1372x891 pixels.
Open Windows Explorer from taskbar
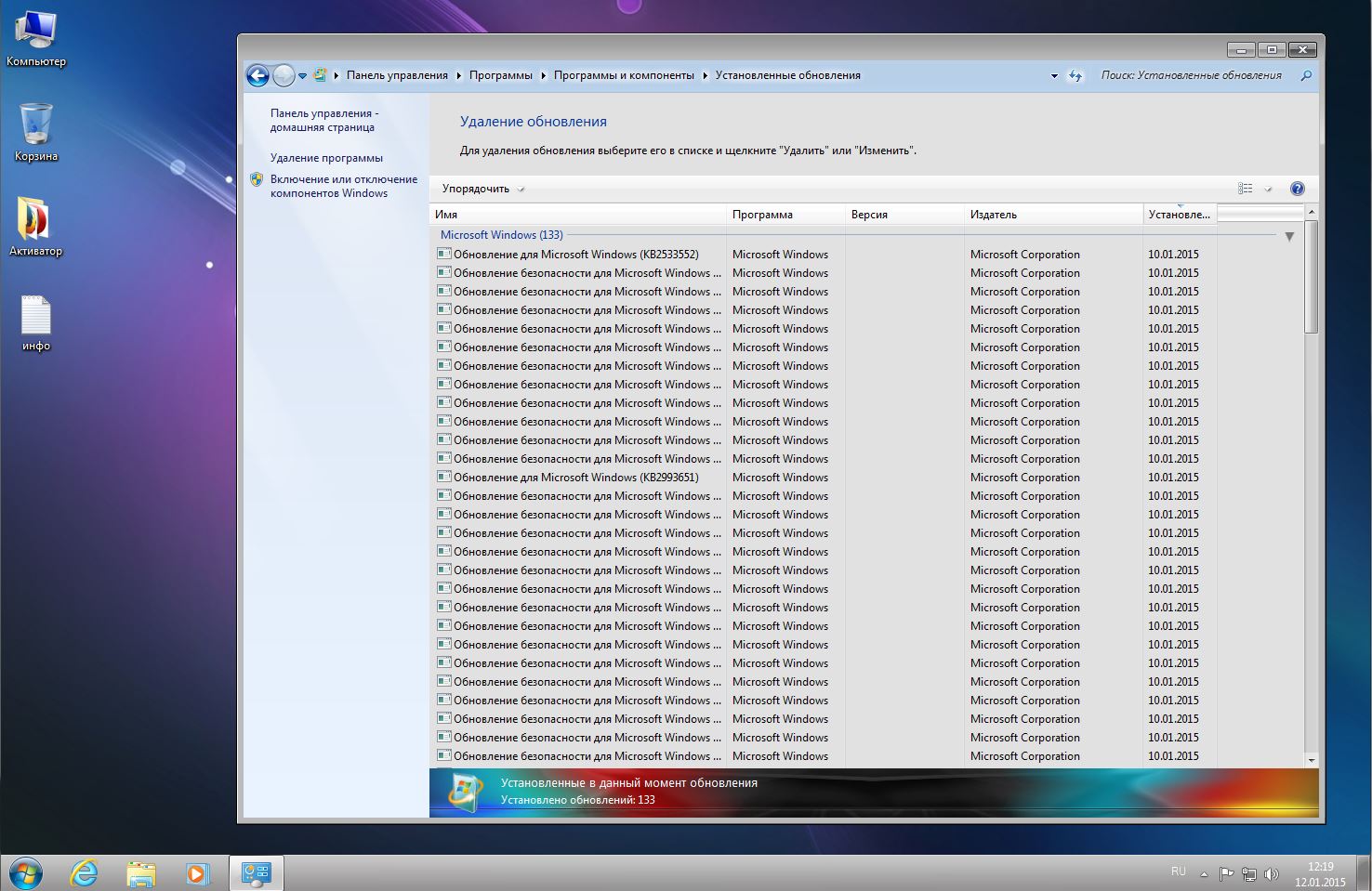click(x=141, y=873)
